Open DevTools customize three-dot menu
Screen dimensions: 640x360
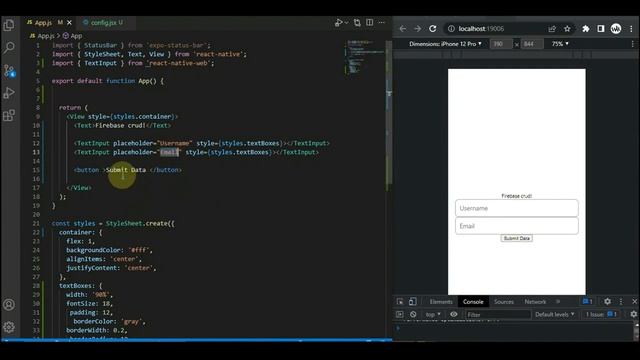(621, 302)
